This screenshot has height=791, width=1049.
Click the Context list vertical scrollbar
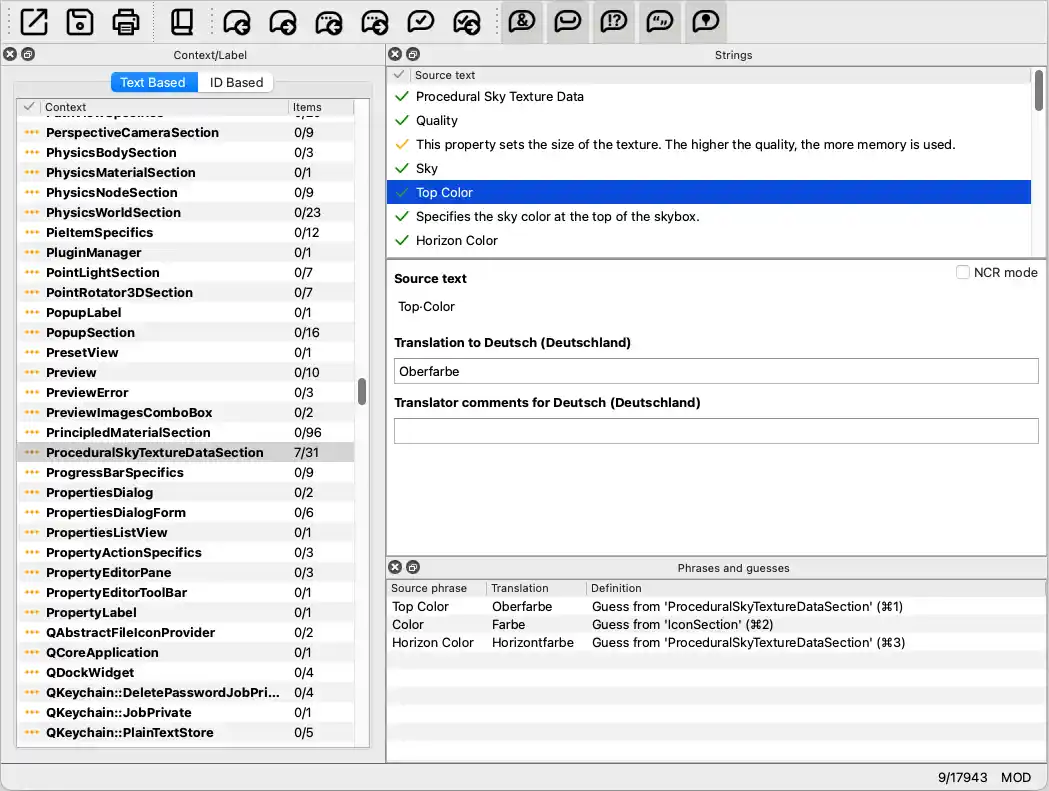pos(362,390)
